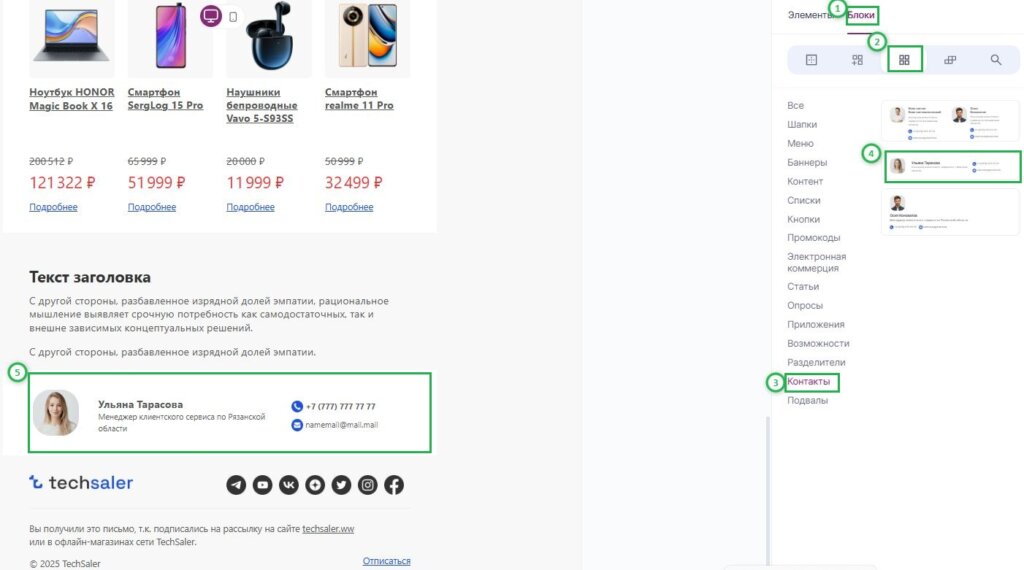1024x570 pixels.
Task: Click the VK icon in footer
Action: (x=289, y=485)
